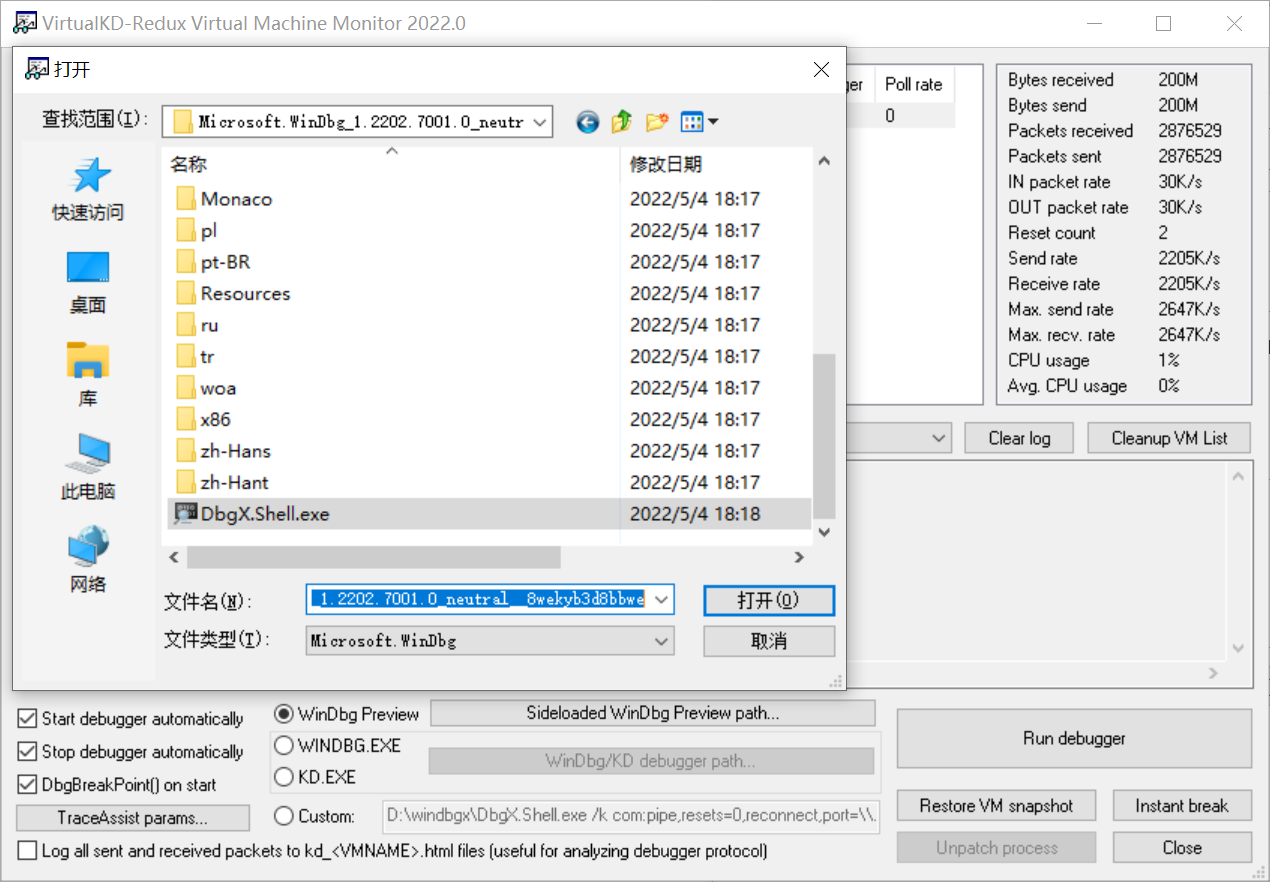Open the view menu icon in Open dialog
Viewport: 1270px width, 882px height.
(692, 122)
